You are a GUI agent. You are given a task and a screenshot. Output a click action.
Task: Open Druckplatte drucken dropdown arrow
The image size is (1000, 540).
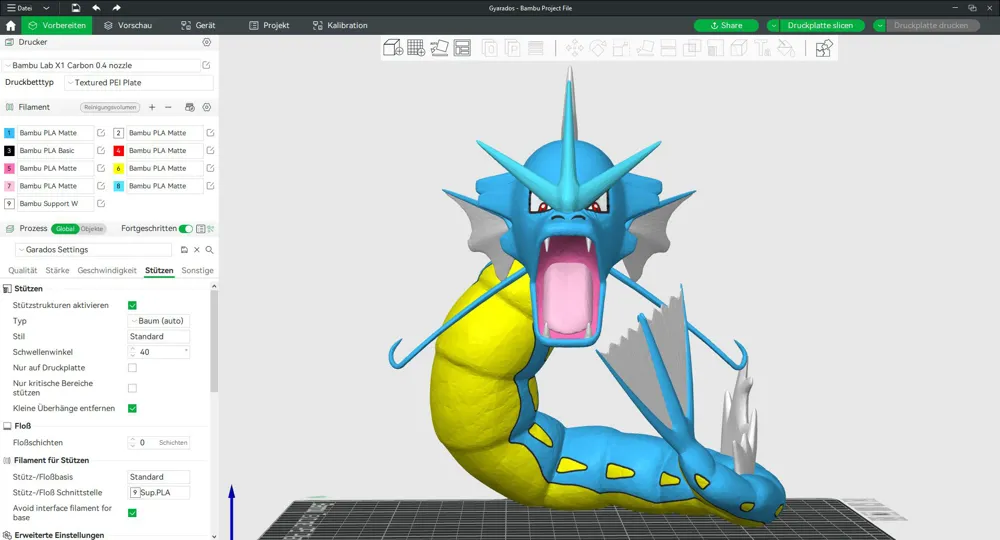click(879, 26)
